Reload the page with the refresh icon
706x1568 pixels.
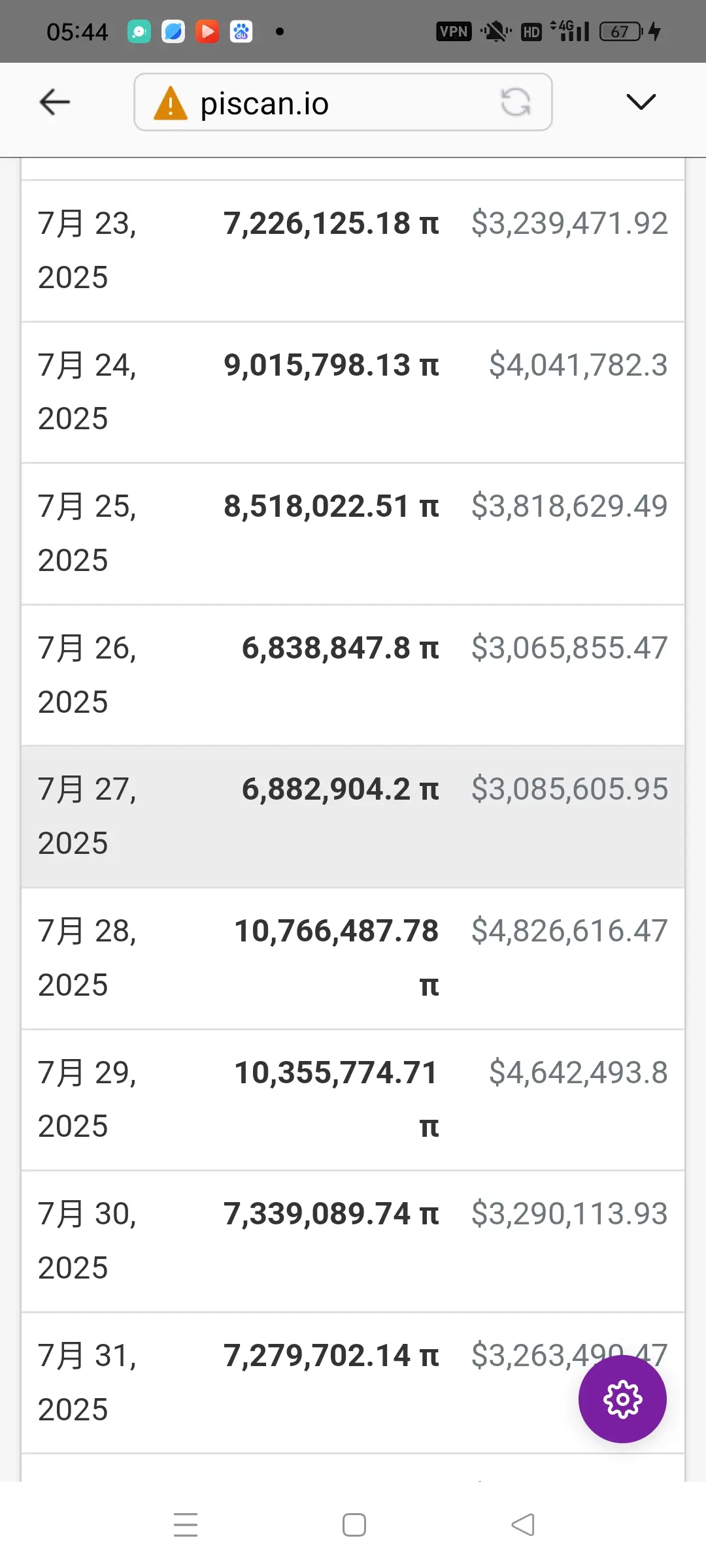(516, 102)
